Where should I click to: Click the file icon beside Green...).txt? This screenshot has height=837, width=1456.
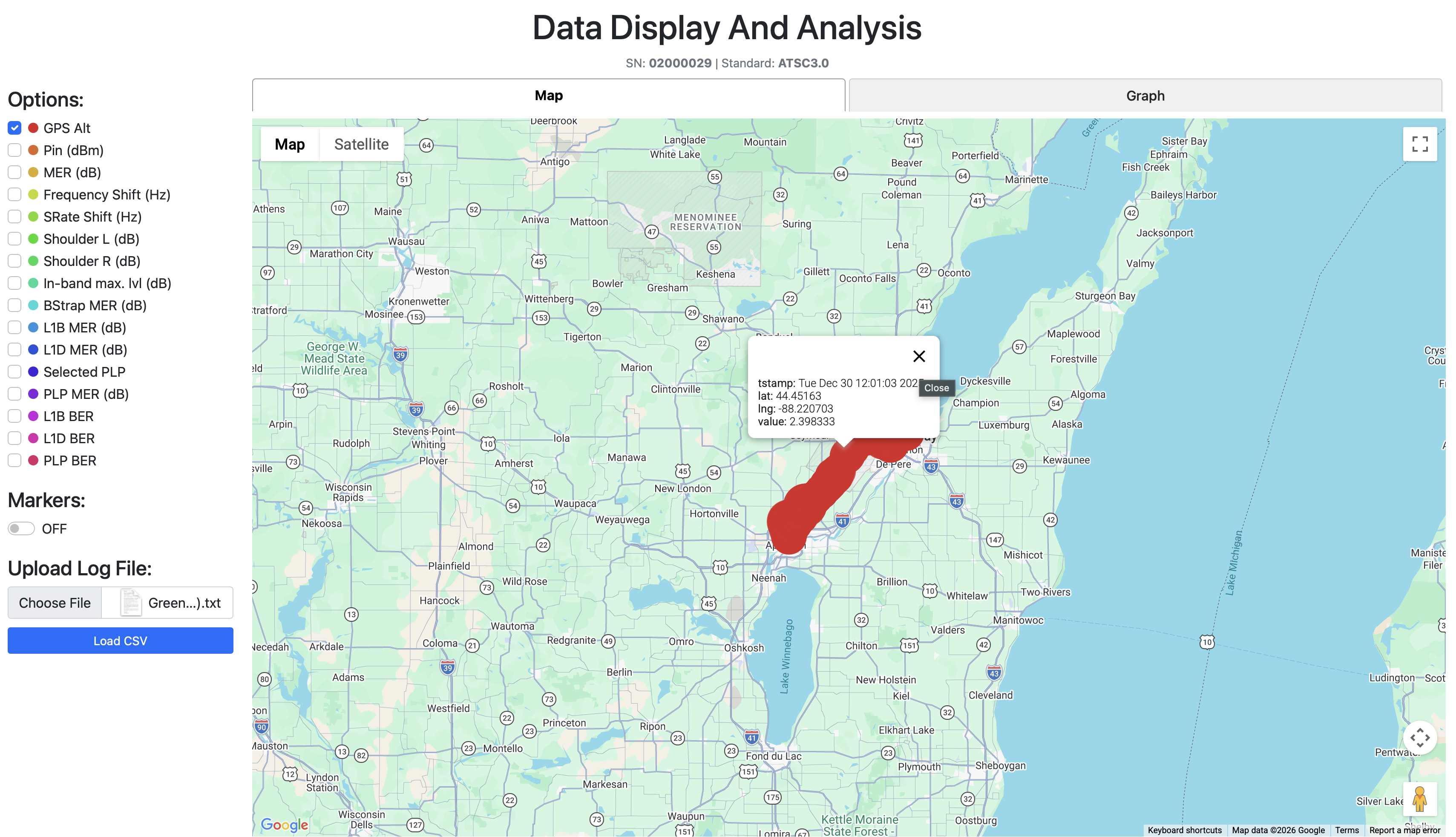pos(130,603)
